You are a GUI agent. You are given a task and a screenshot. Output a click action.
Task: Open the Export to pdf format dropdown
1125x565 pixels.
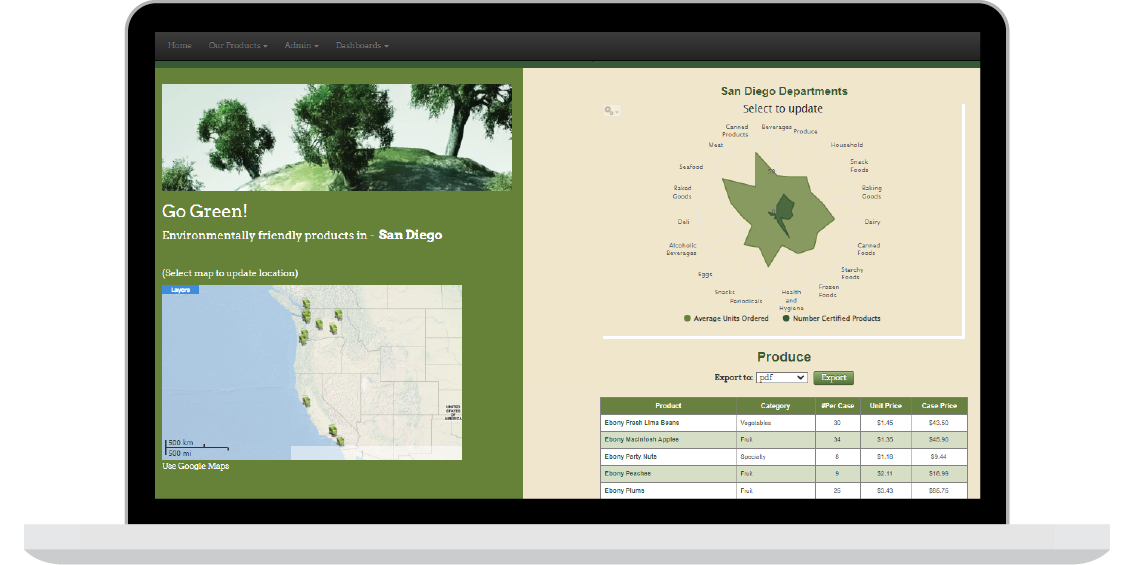(x=781, y=378)
